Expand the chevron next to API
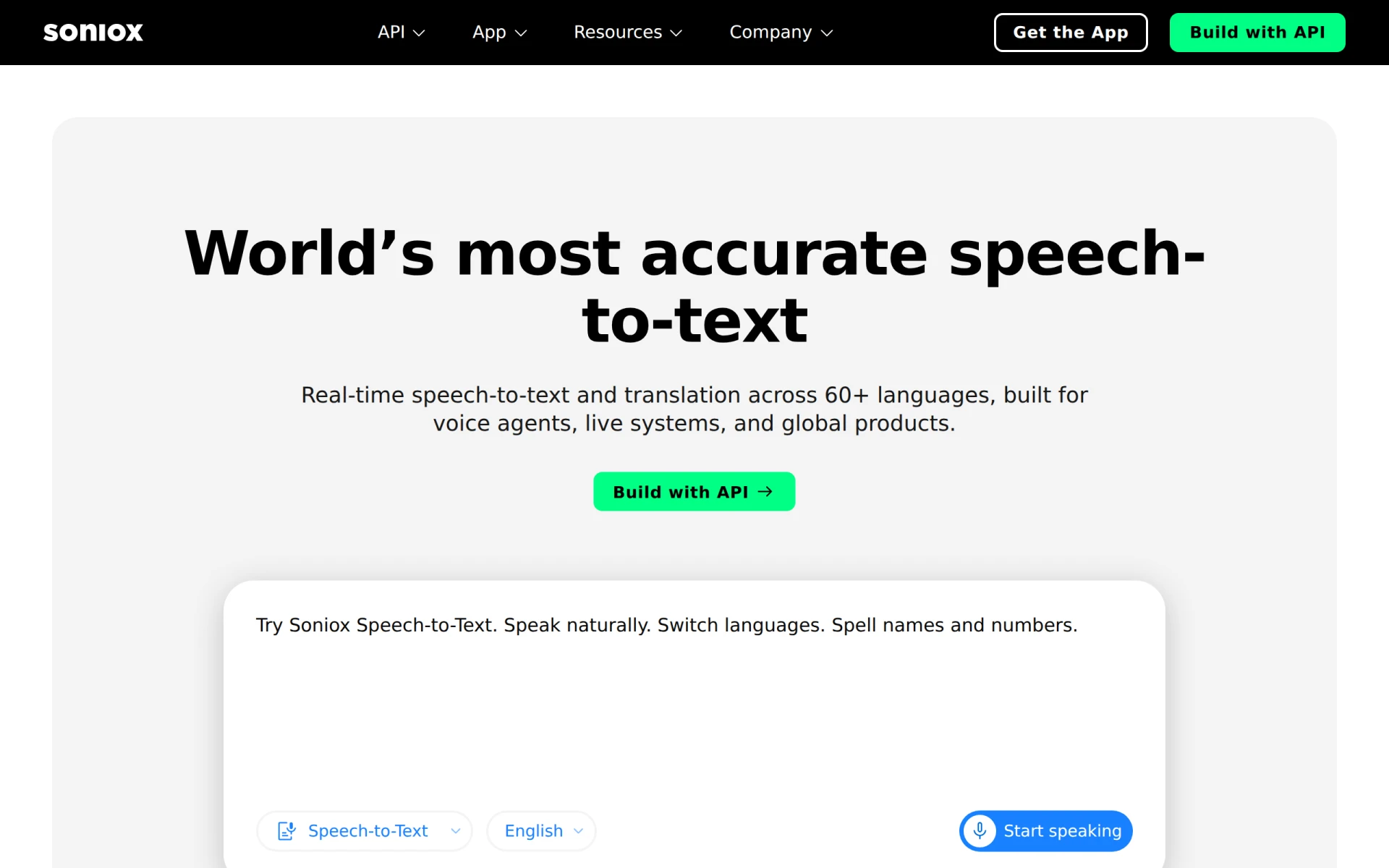Image resolution: width=1389 pixels, height=868 pixels. 419,33
